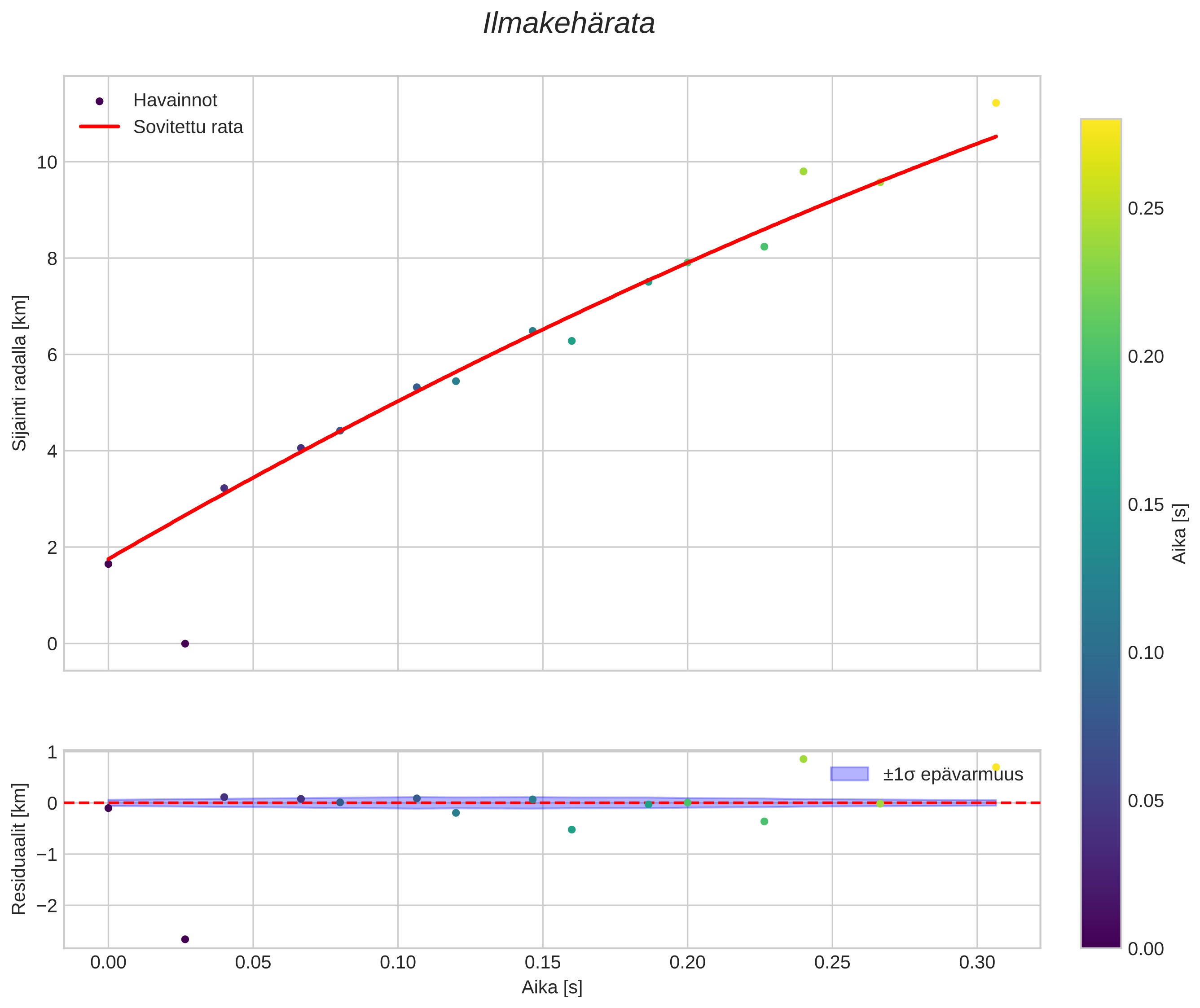Click the Havainnot dot marker in legend
The width and height of the screenshot is (1200, 1008).
point(100,101)
